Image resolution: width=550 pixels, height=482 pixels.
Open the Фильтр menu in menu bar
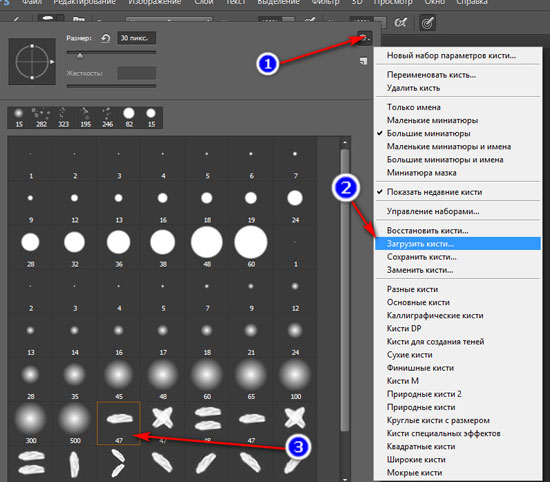point(326,2)
